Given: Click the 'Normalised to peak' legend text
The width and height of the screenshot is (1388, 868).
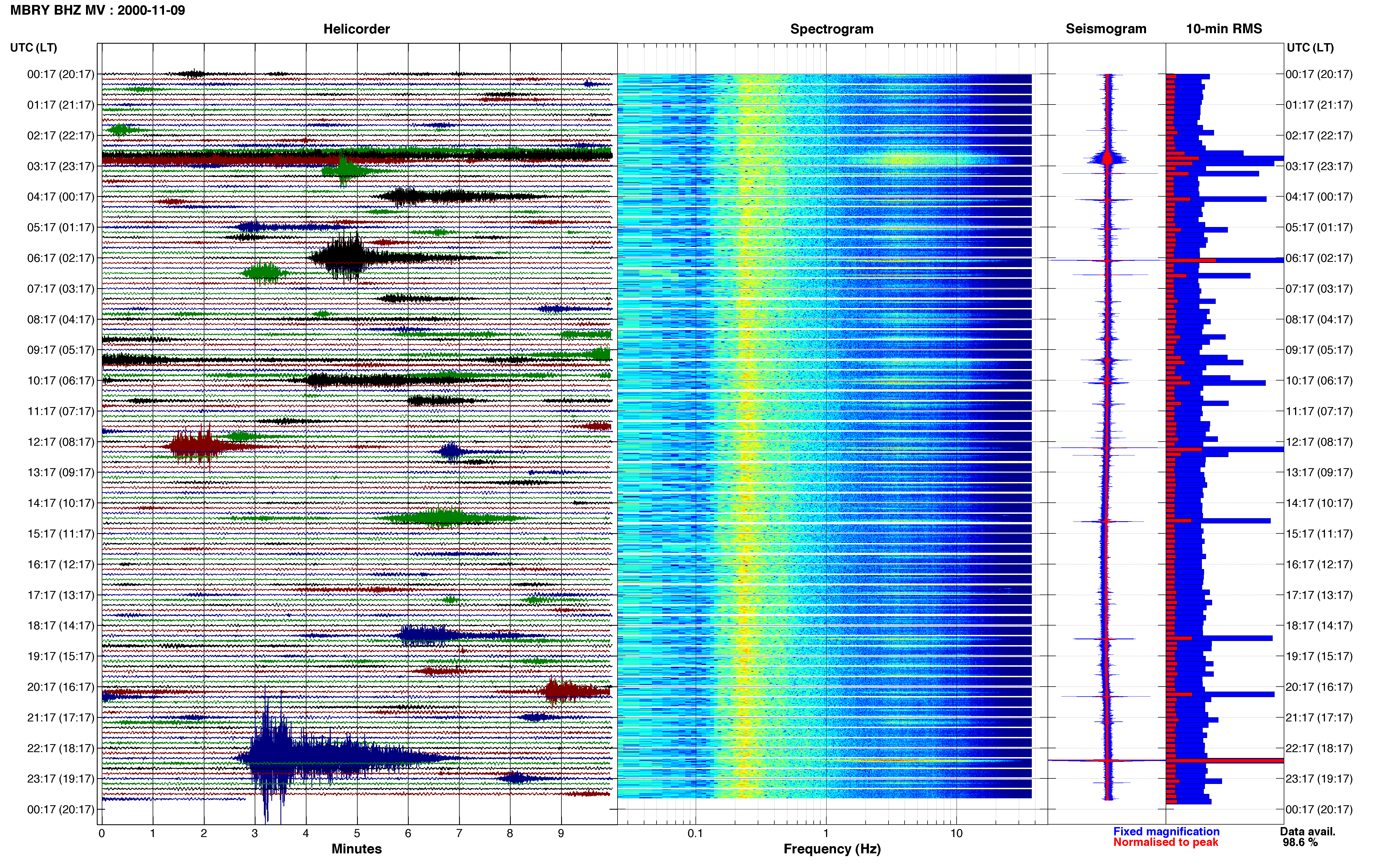Looking at the screenshot, I should (1165, 842).
